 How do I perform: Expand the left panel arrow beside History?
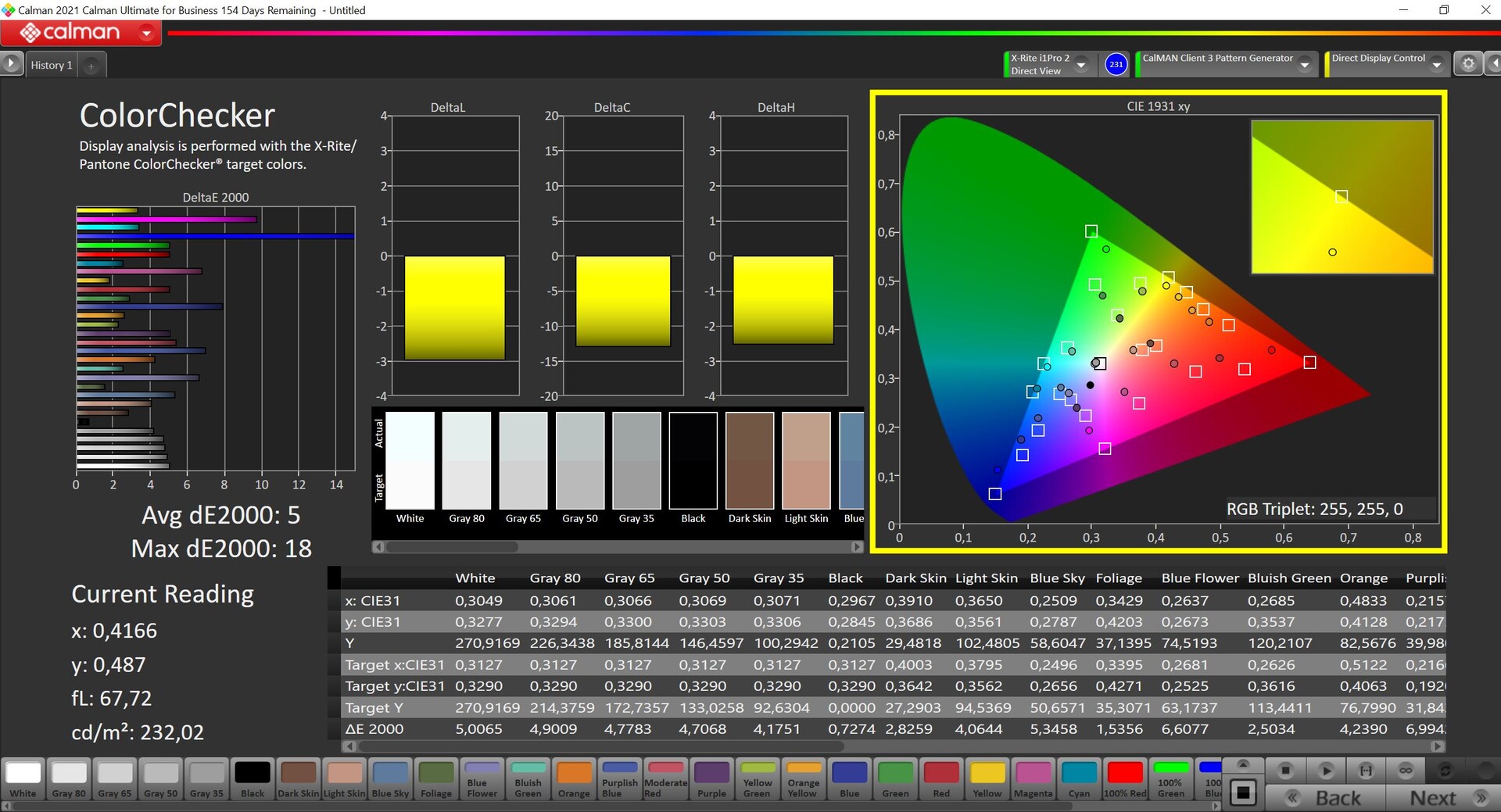click(11, 63)
